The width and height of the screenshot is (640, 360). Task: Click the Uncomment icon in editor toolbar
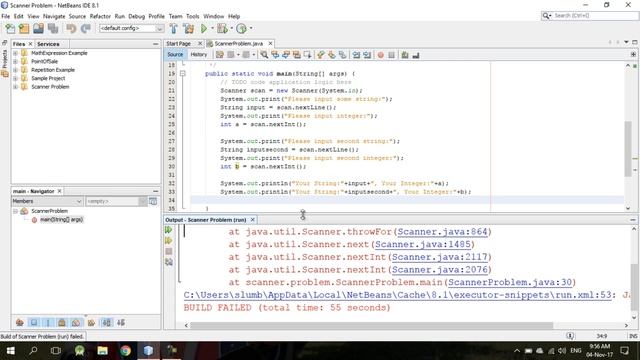pos(416,55)
